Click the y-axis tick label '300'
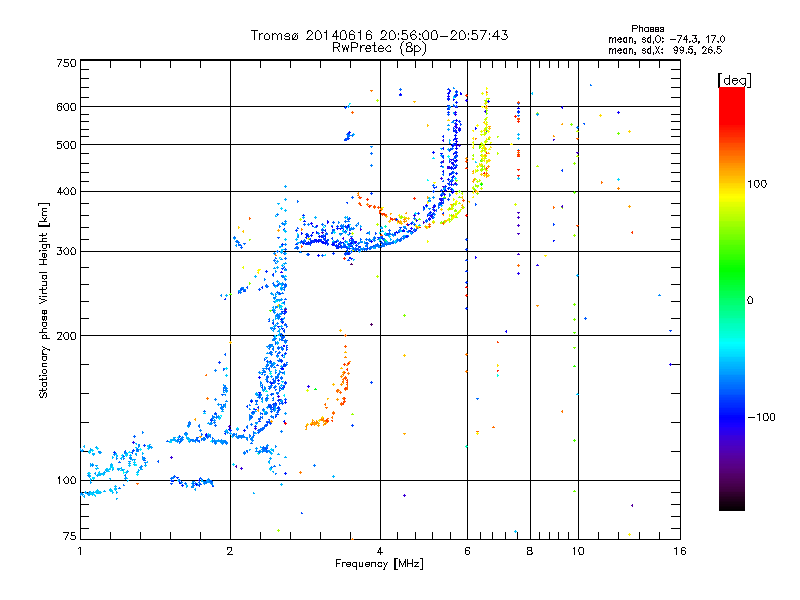The height and width of the screenshot is (600, 800). 66,251
